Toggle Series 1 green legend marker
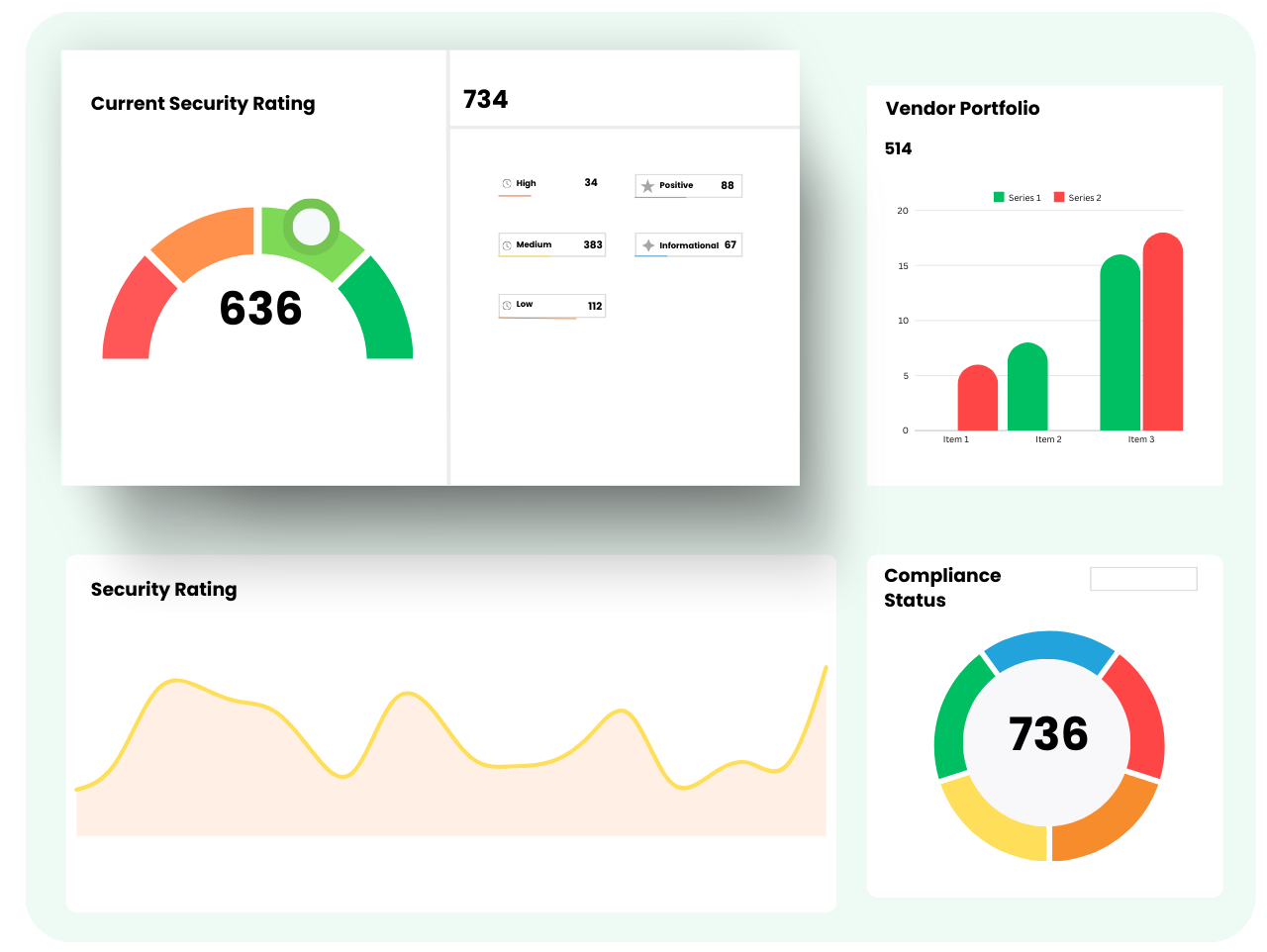The height and width of the screenshot is (952, 1267). click(x=999, y=198)
